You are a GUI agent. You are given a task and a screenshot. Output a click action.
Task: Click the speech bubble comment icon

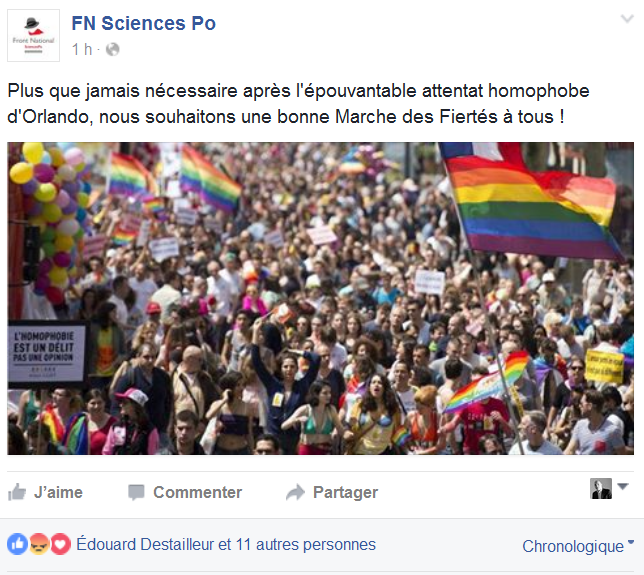coord(136,492)
